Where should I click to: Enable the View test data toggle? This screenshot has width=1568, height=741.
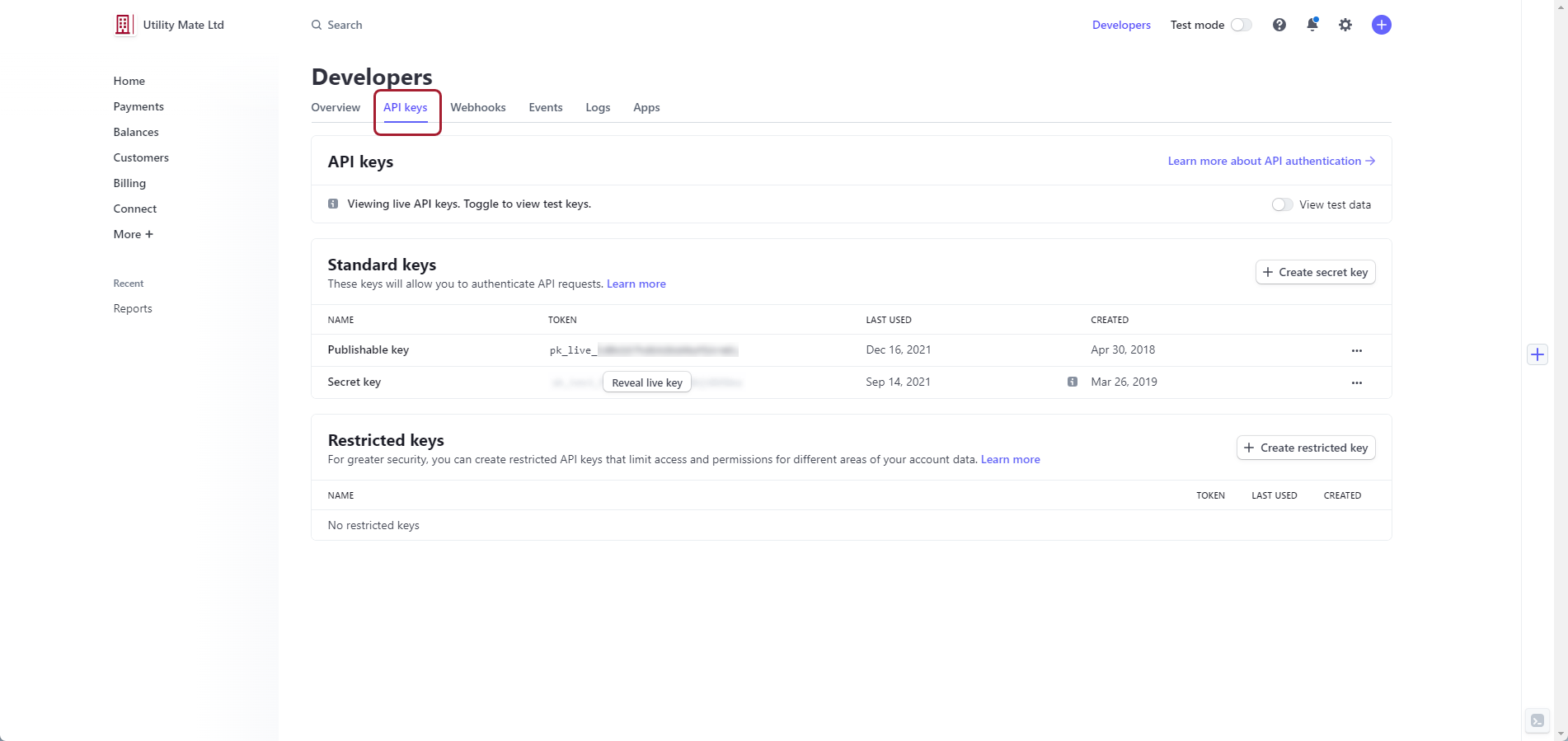point(1281,204)
